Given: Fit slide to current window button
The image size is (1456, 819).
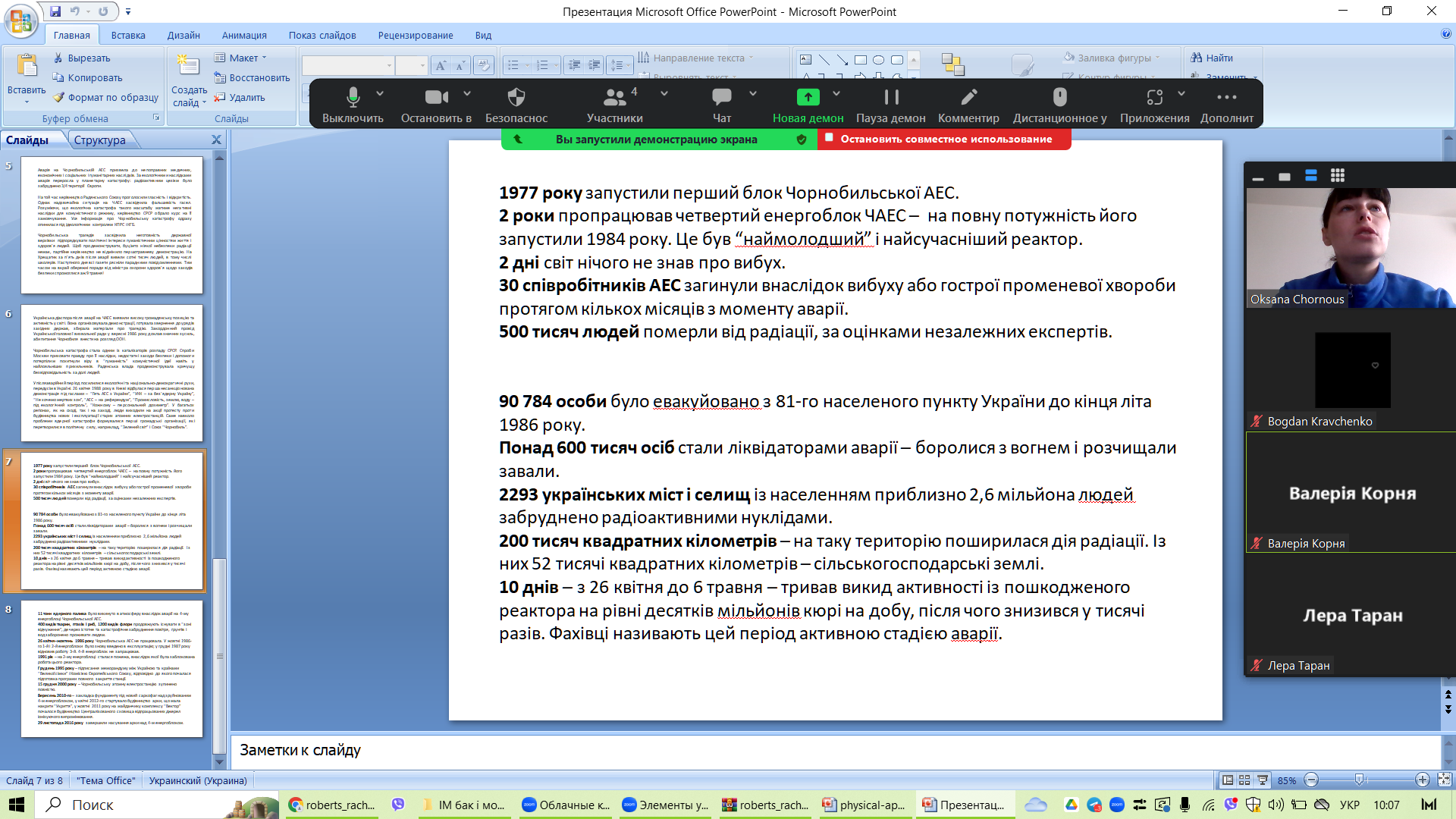Looking at the screenshot, I should (1445, 780).
